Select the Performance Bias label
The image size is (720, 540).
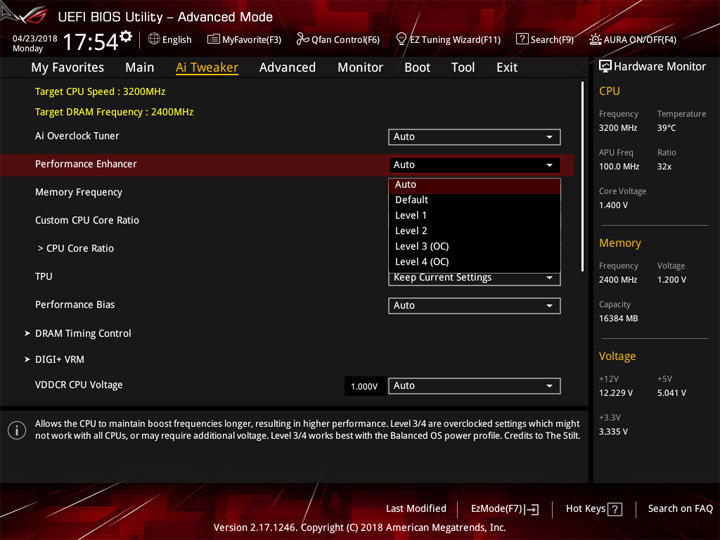(x=75, y=304)
